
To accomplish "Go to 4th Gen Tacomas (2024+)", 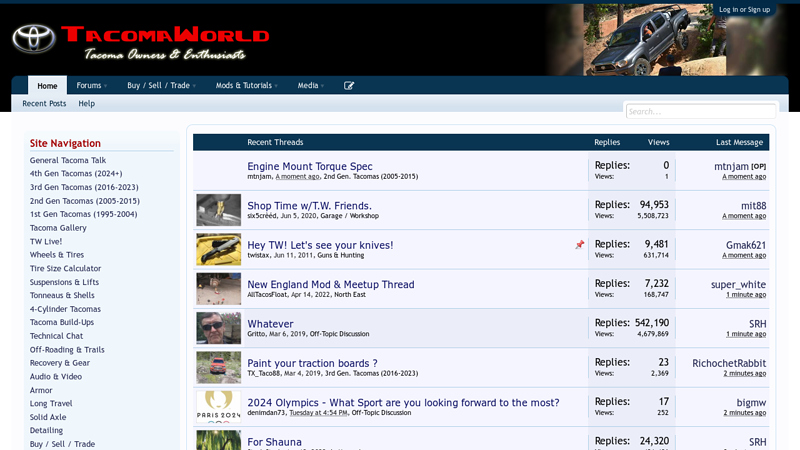I will pos(76,173).
